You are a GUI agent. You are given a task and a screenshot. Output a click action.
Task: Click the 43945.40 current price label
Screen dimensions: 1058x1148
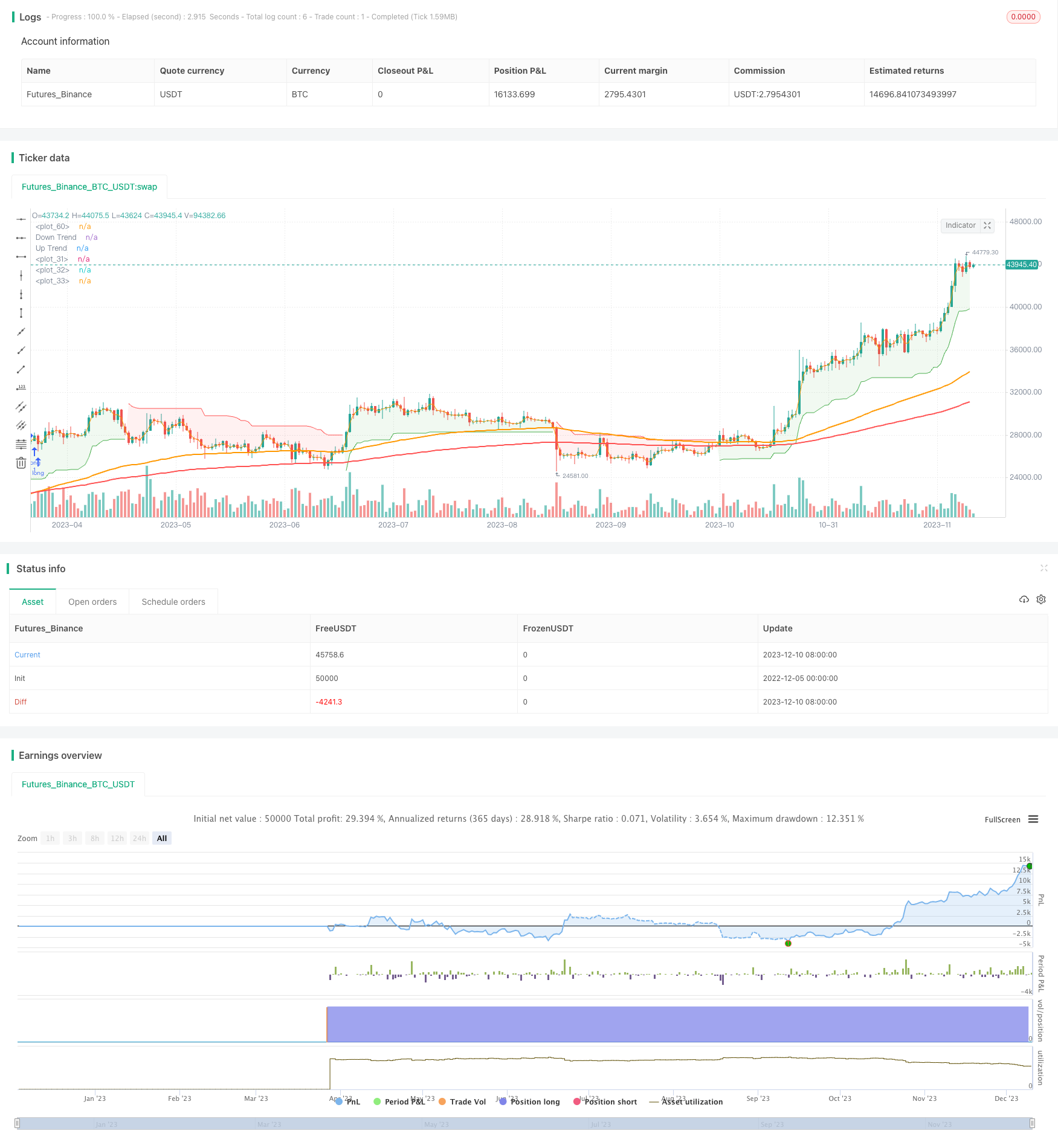[x=1022, y=265]
